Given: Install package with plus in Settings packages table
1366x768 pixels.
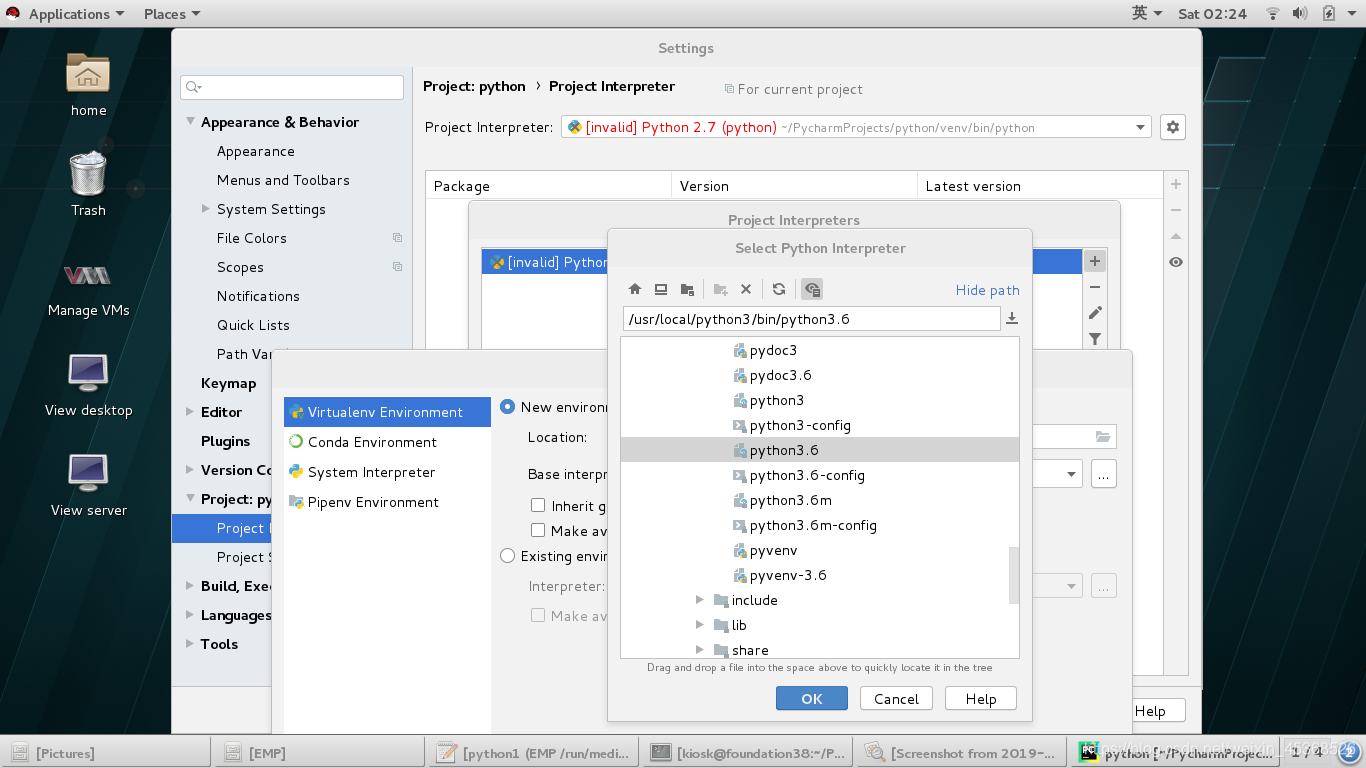Looking at the screenshot, I should point(1176,184).
